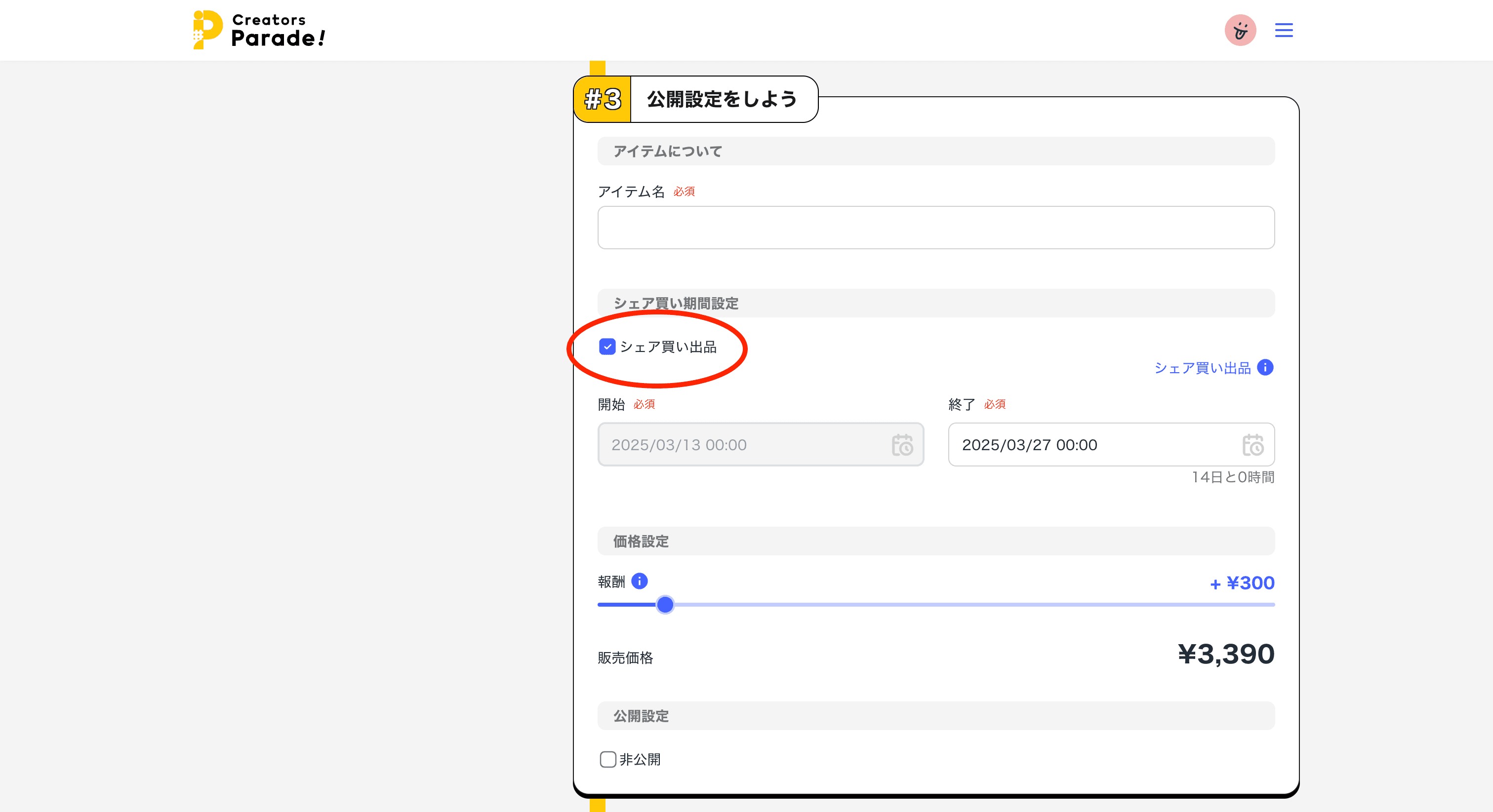Click the アイテム名 text input field
This screenshot has height=812, width=1493.
click(x=935, y=227)
